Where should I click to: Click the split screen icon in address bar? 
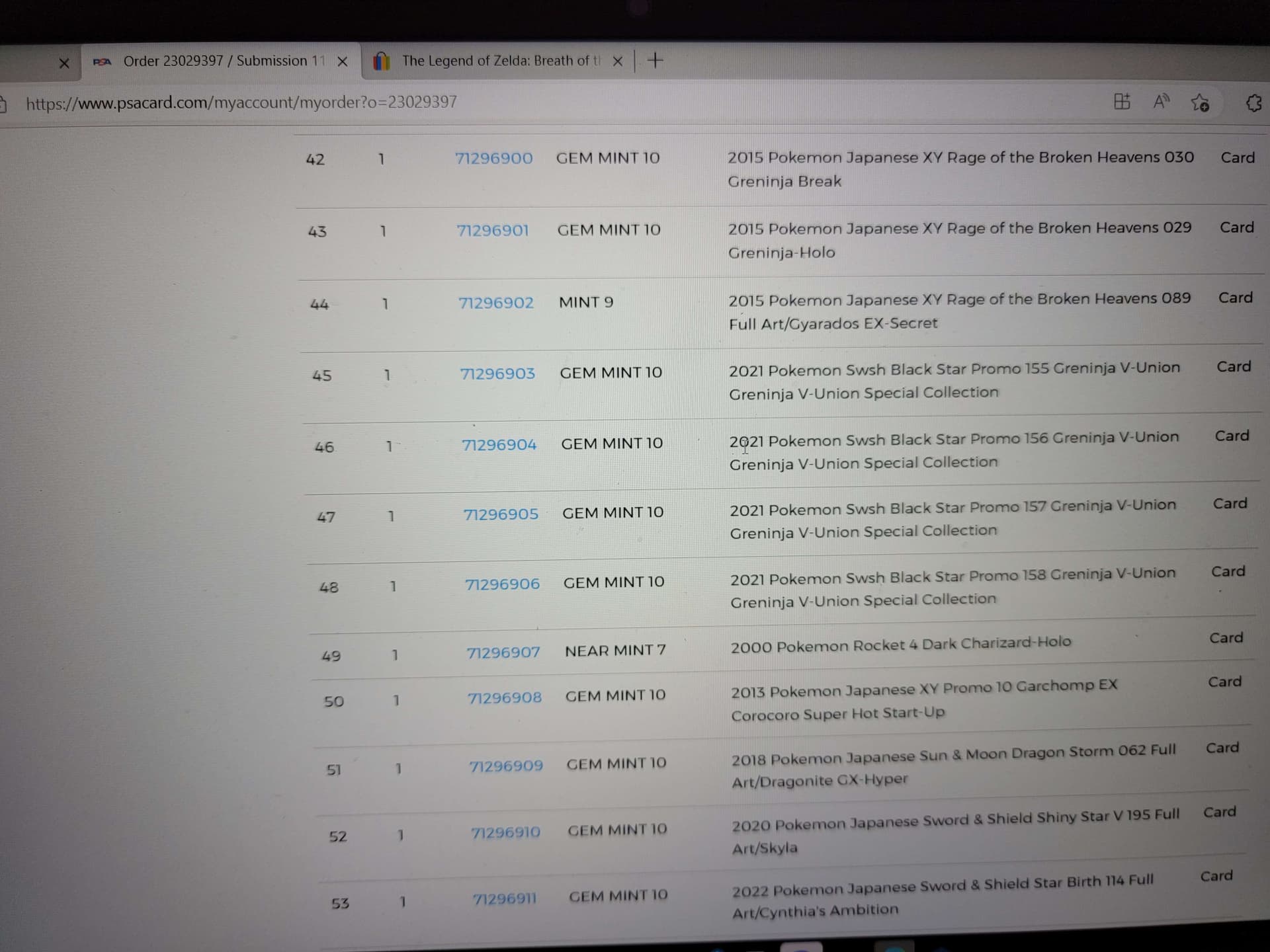[x=1122, y=101]
